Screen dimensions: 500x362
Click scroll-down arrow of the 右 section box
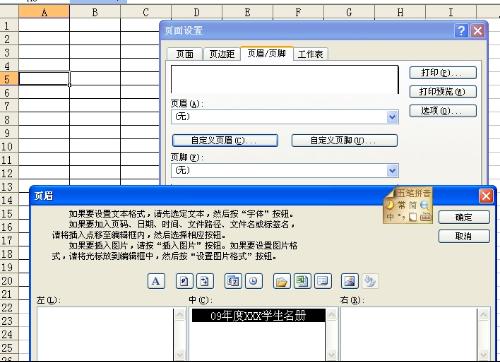click(484, 355)
